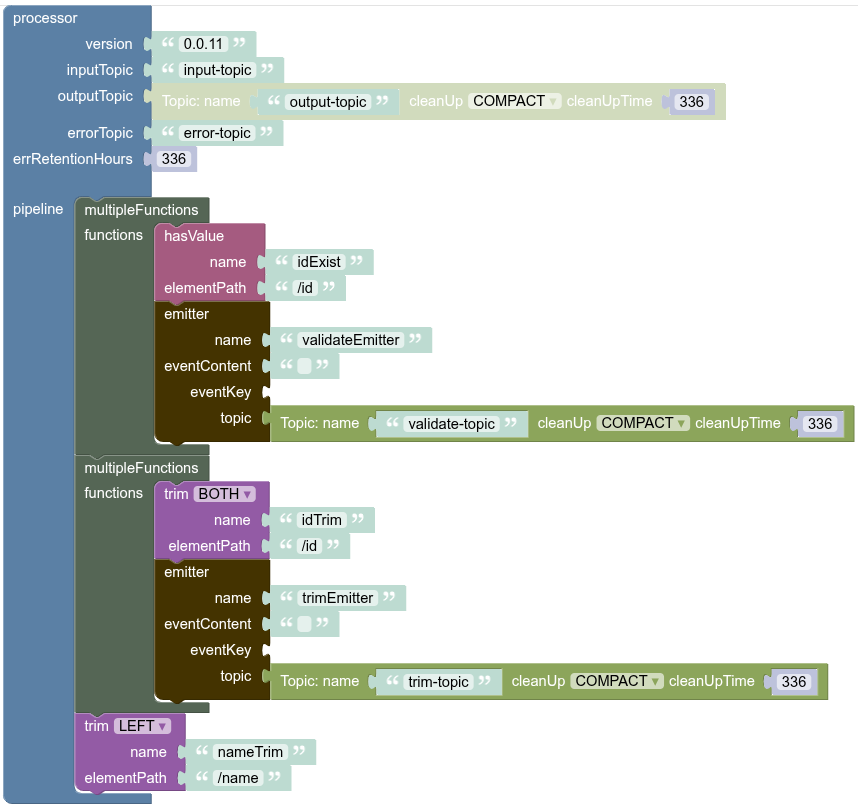Click the empty eventKey socket of validateEmitter
This screenshot has width=858, height=805.
[x=266, y=392]
